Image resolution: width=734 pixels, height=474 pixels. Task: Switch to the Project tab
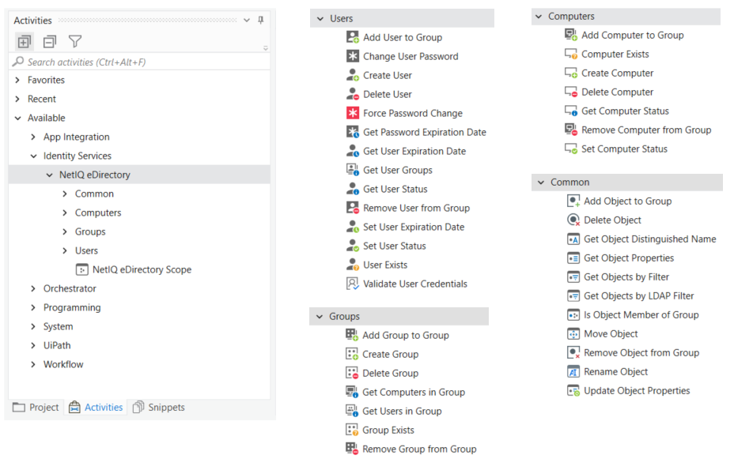pos(36,407)
